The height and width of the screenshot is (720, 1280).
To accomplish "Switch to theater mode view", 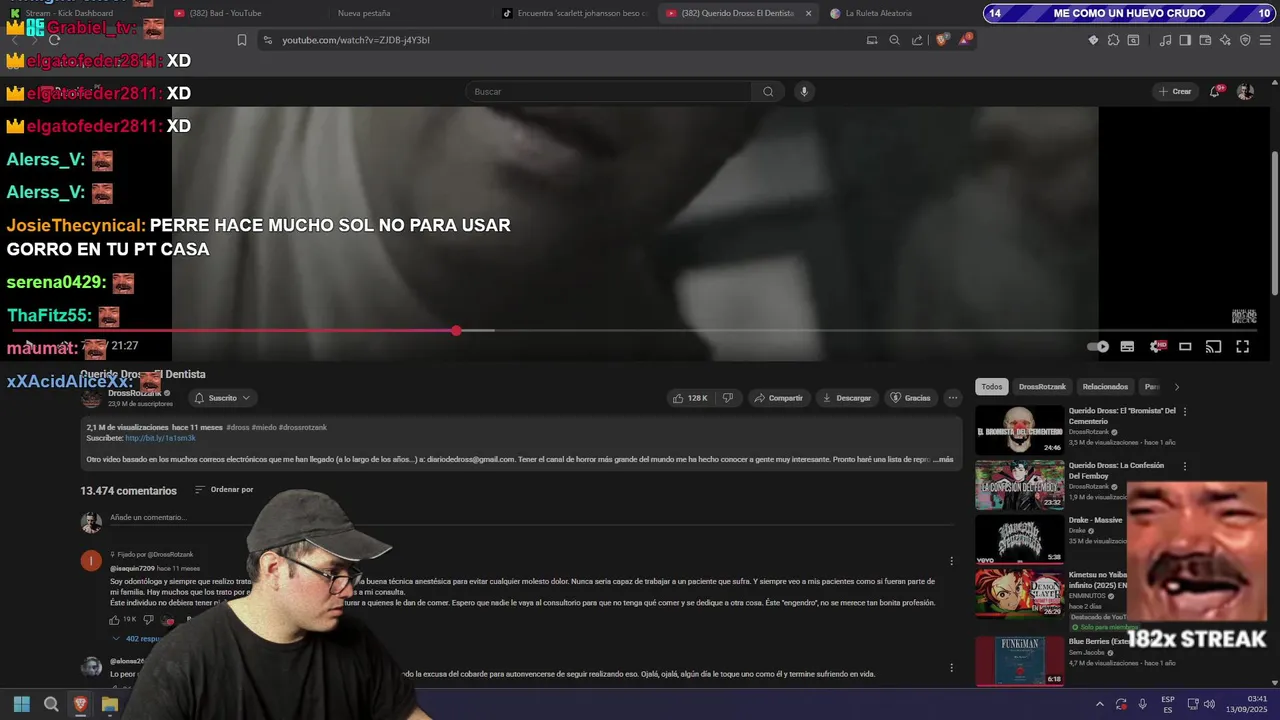I will click(1185, 346).
